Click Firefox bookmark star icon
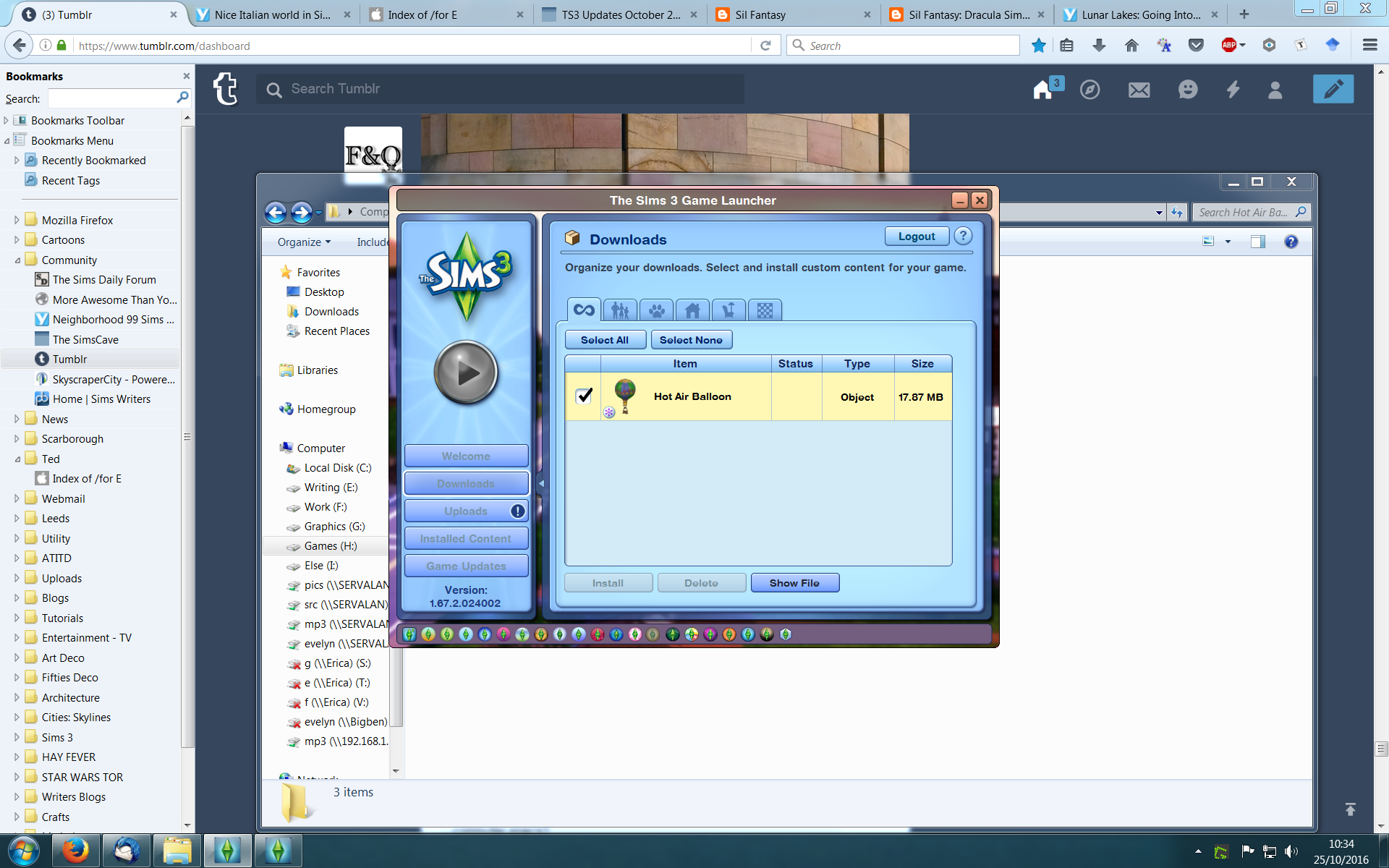This screenshot has width=1389, height=868. click(x=1038, y=46)
